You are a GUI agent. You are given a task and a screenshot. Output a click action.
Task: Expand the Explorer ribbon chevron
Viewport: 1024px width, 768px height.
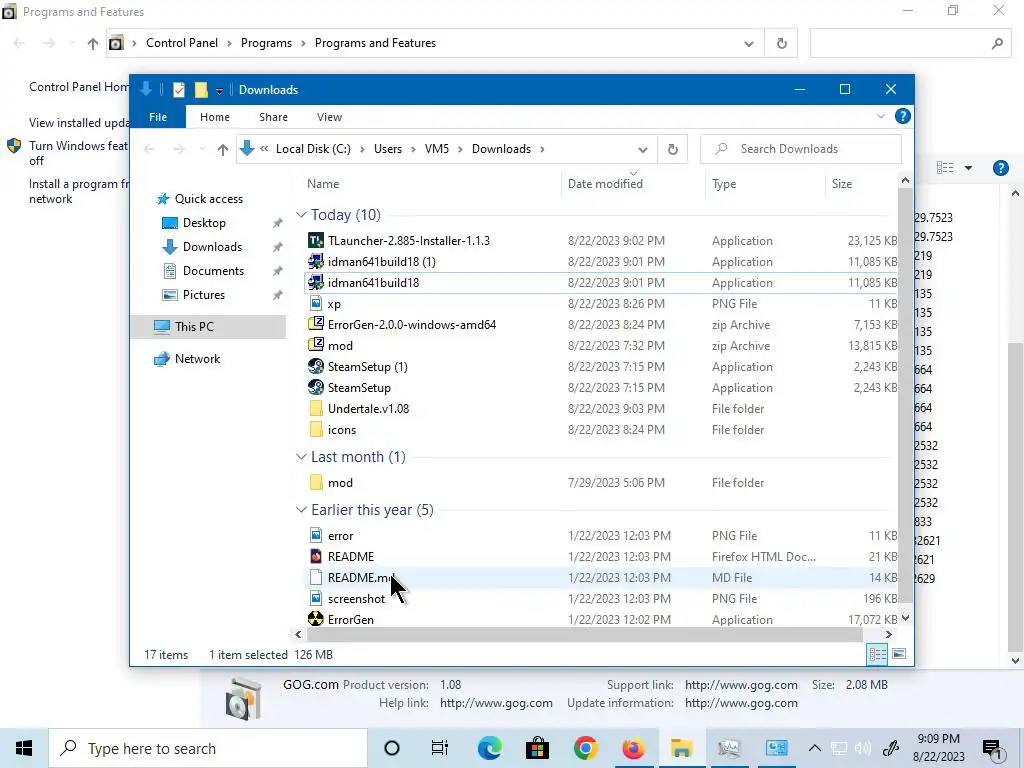881,116
